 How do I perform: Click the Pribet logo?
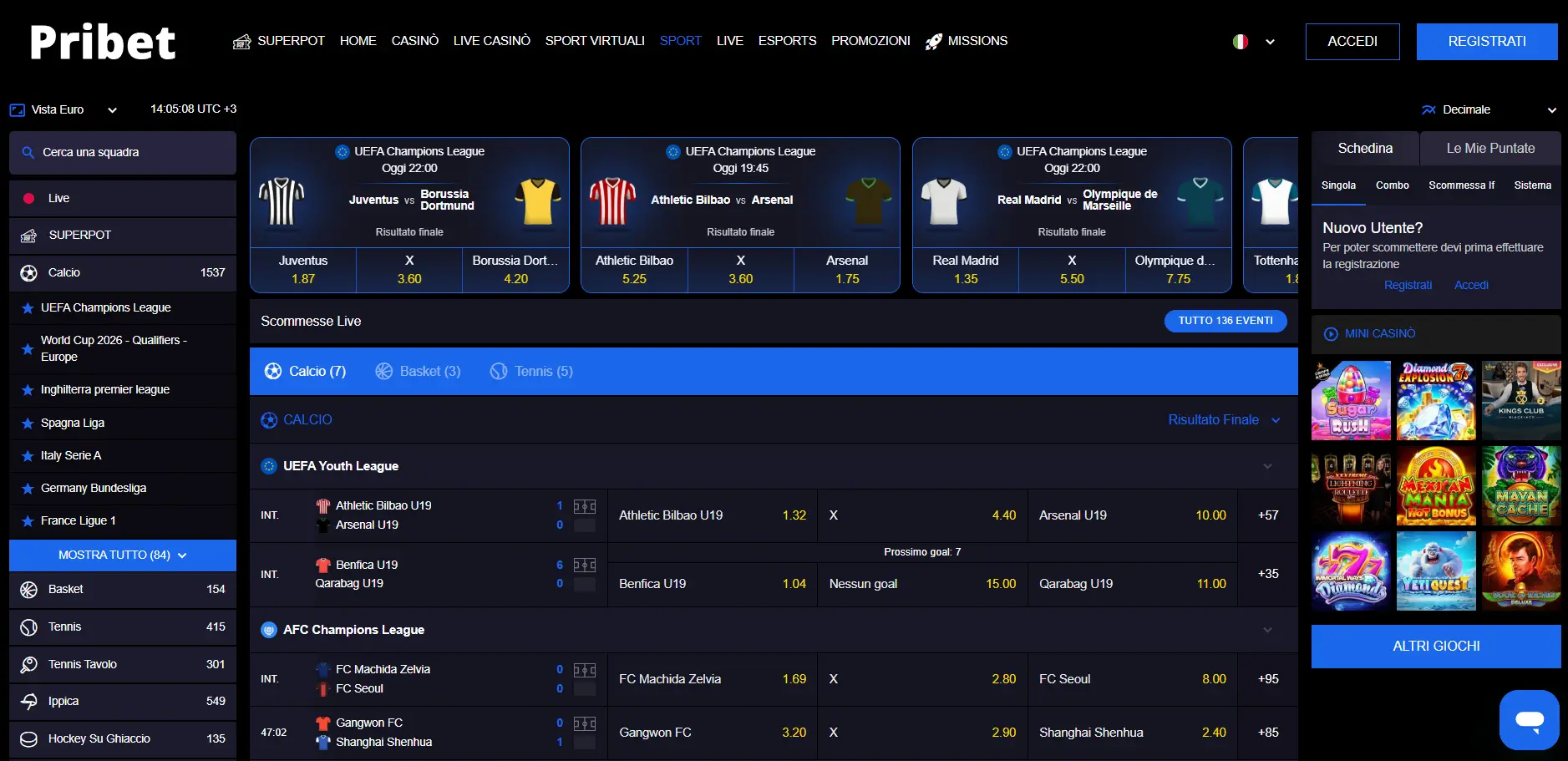click(103, 42)
